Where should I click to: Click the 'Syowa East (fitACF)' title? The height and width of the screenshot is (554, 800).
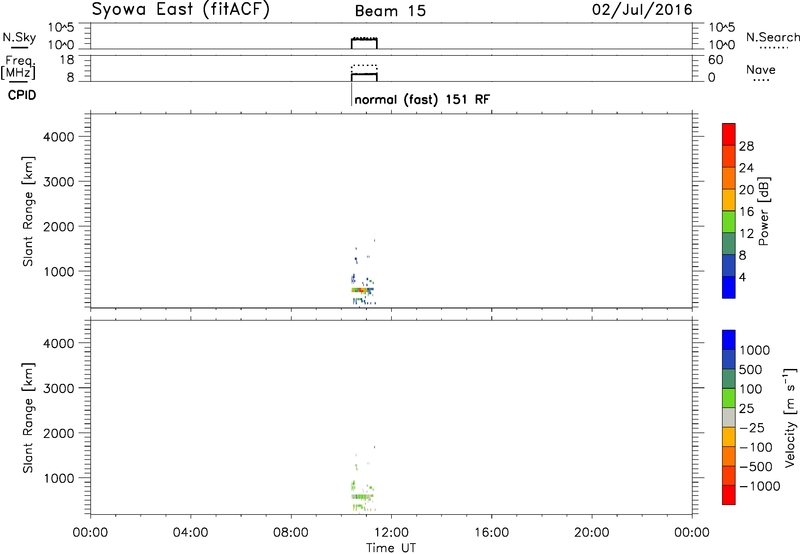coord(181,10)
